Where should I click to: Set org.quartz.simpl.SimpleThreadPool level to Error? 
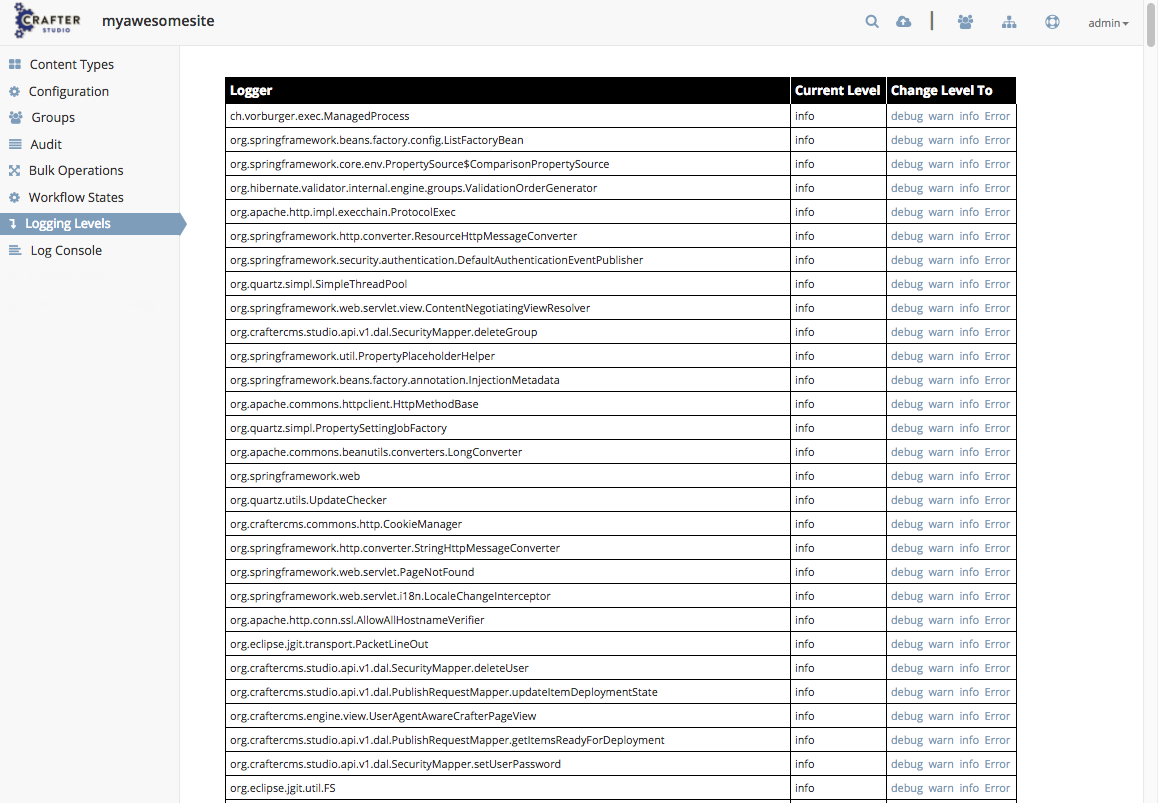point(997,284)
